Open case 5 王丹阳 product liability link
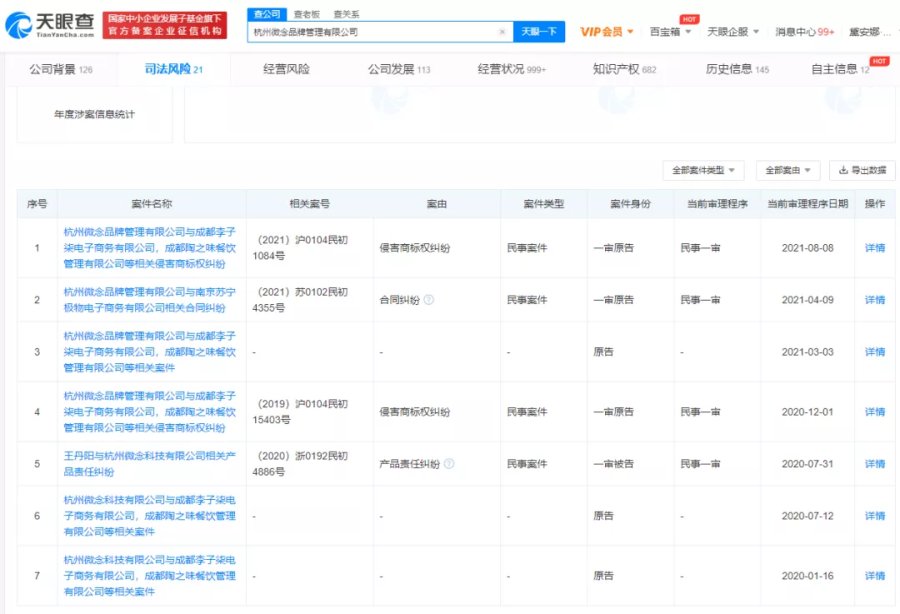This screenshot has height=614, width=900. (150, 464)
